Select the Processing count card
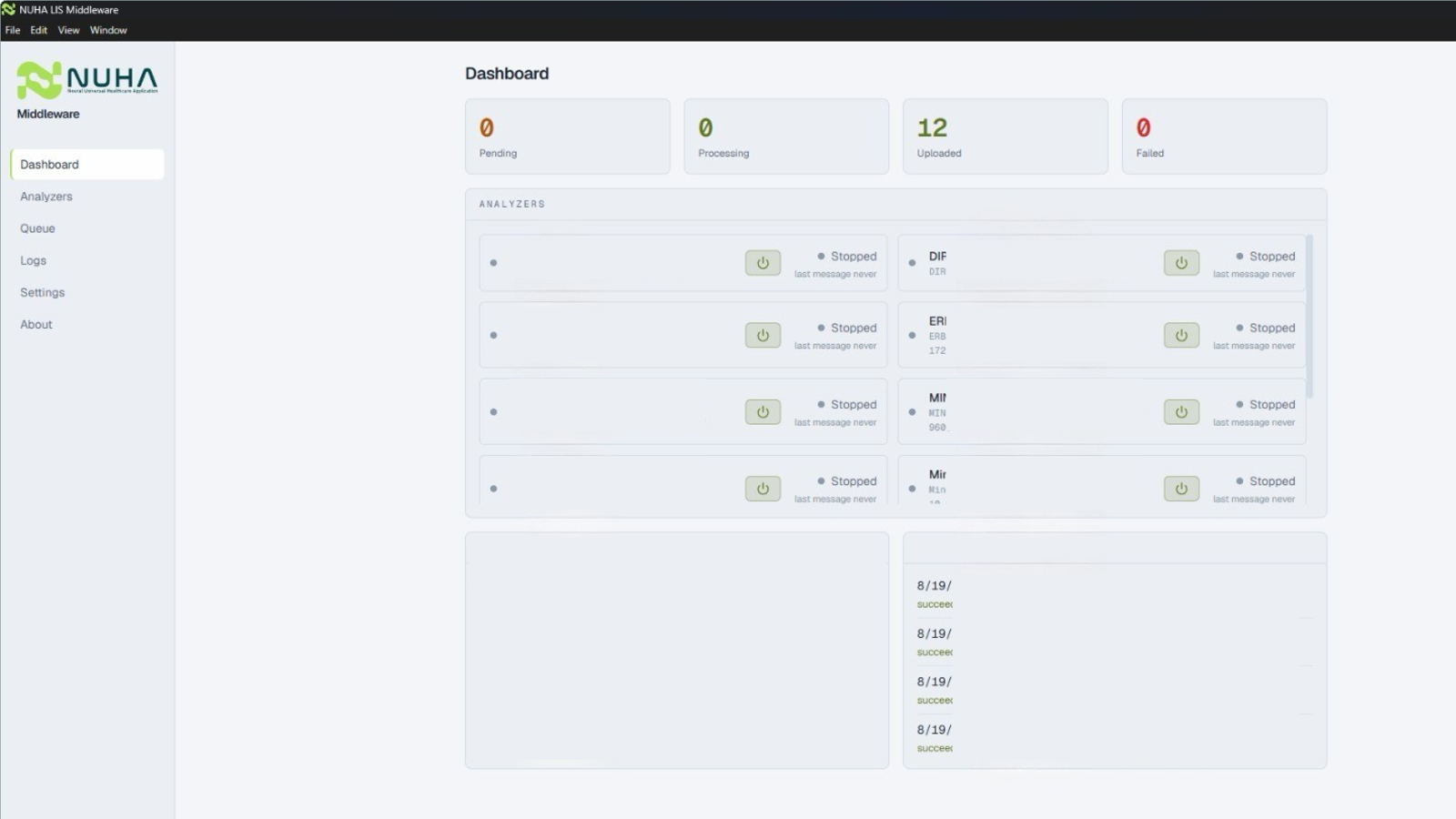 click(x=786, y=136)
